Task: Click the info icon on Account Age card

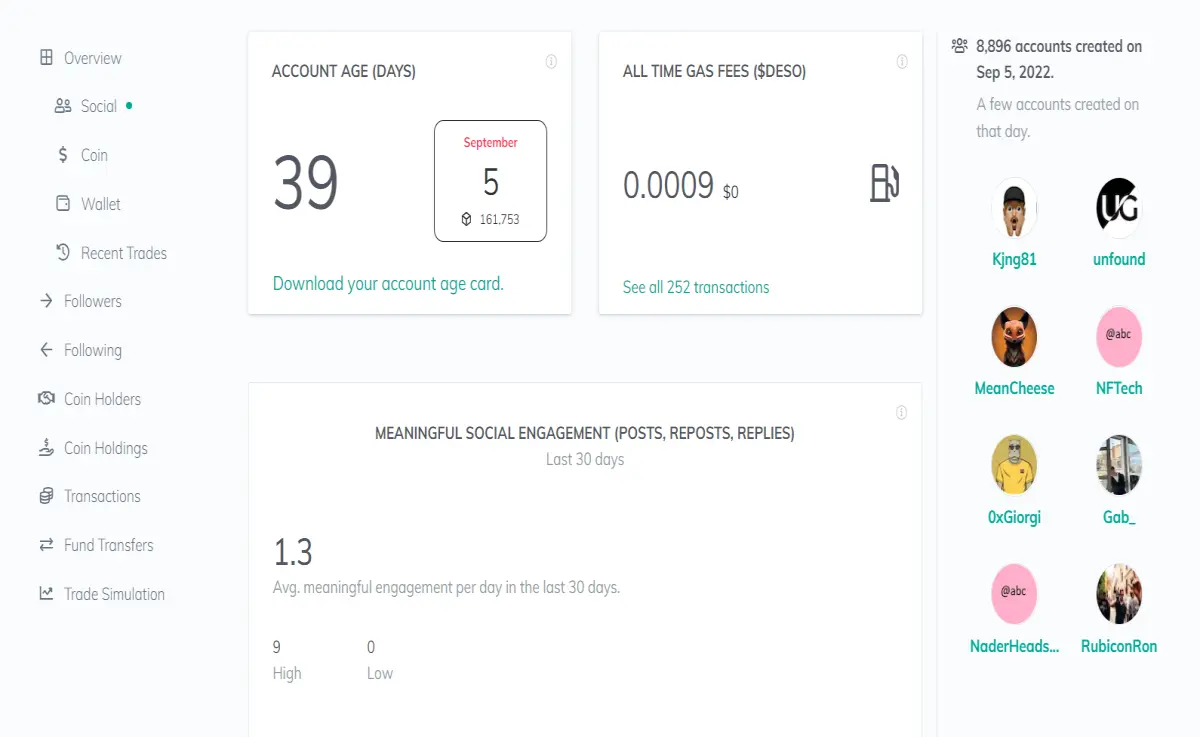Action: (551, 62)
